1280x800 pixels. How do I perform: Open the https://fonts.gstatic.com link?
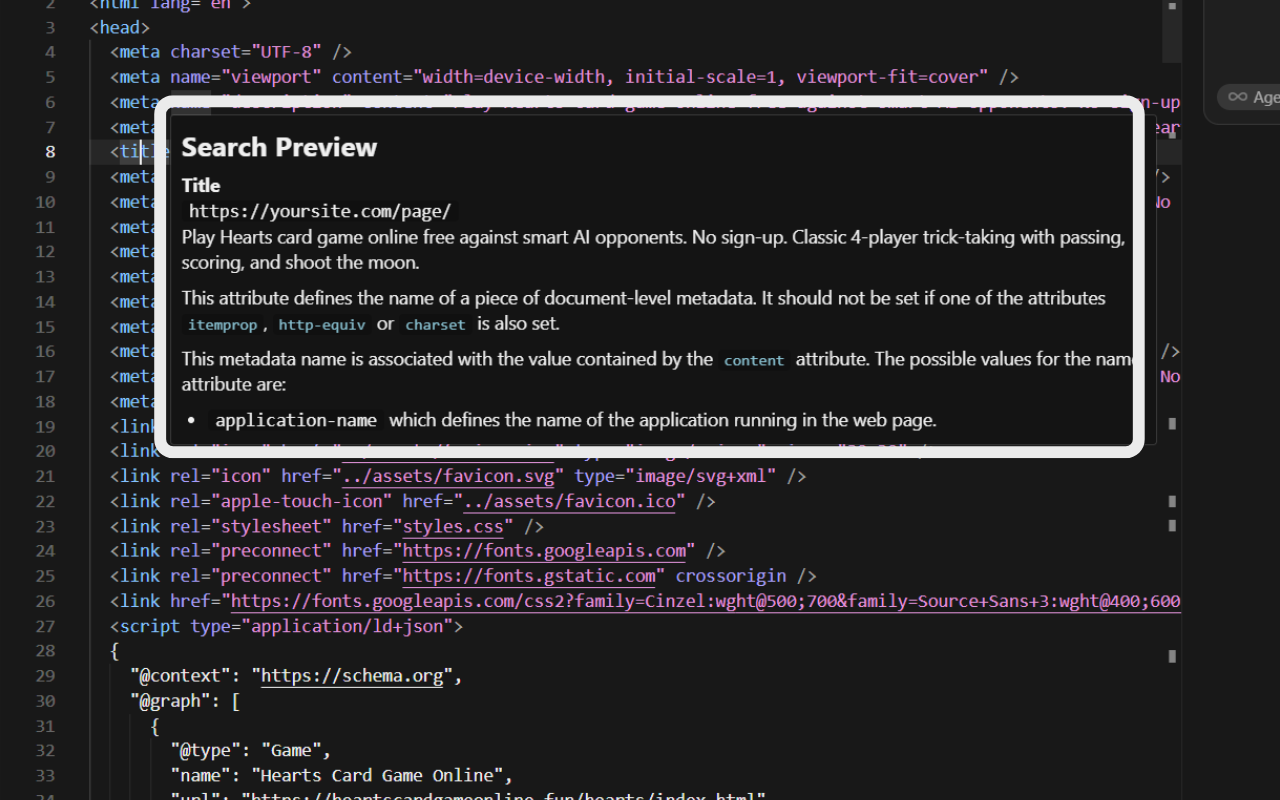coord(529,576)
